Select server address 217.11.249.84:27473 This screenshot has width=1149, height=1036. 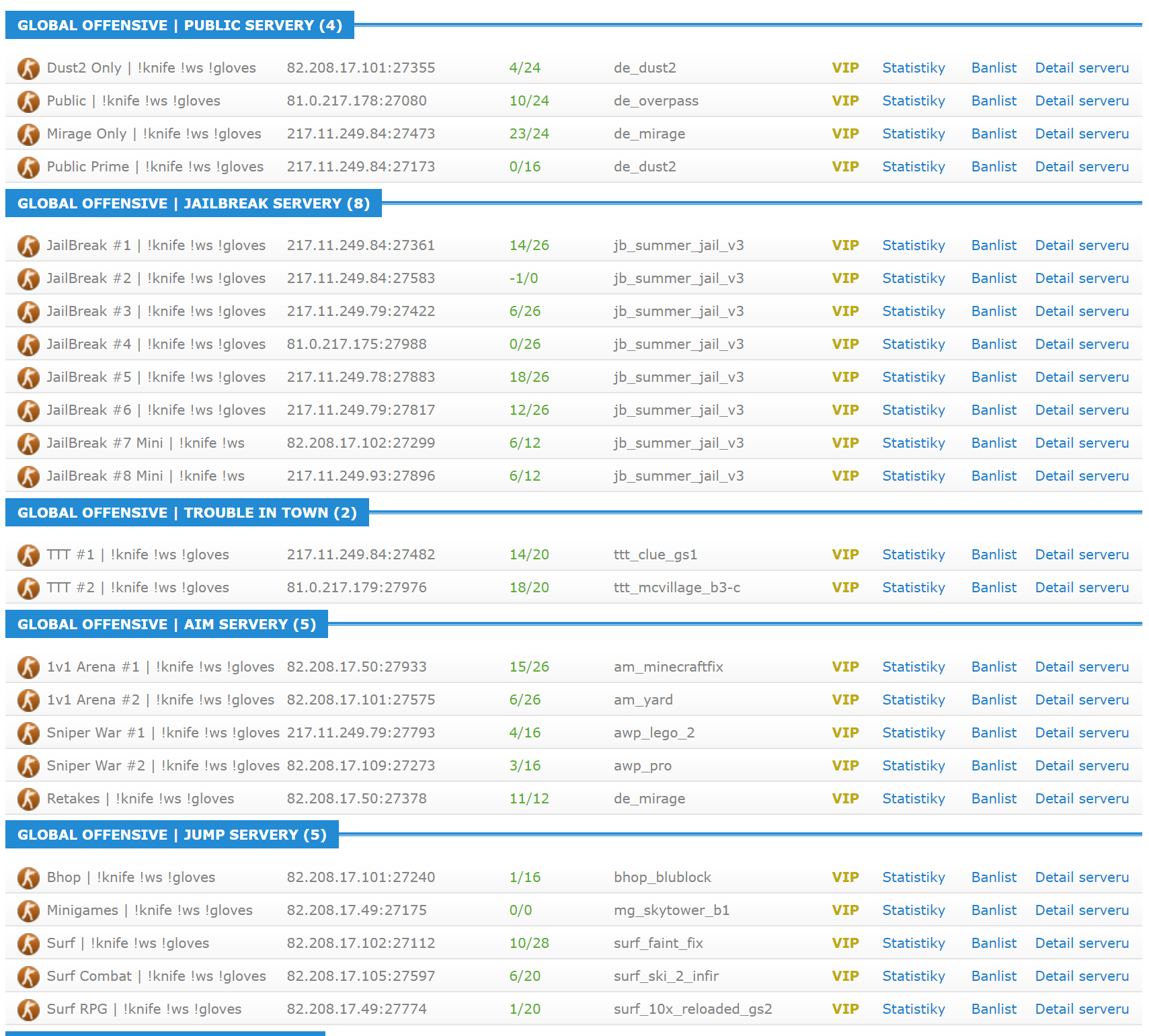click(x=361, y=134)
